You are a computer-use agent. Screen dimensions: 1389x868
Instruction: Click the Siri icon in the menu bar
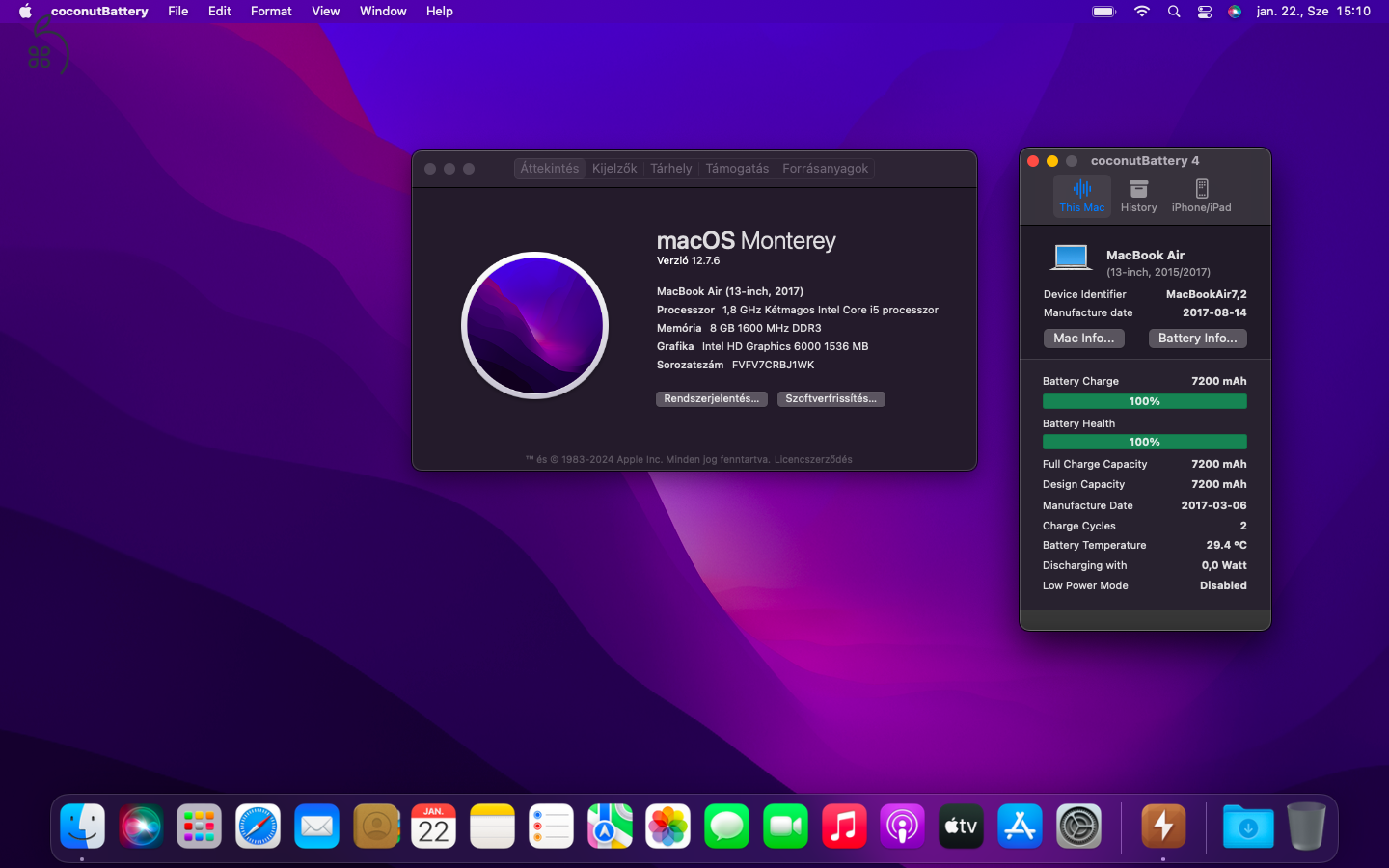tap(1235, 12)
